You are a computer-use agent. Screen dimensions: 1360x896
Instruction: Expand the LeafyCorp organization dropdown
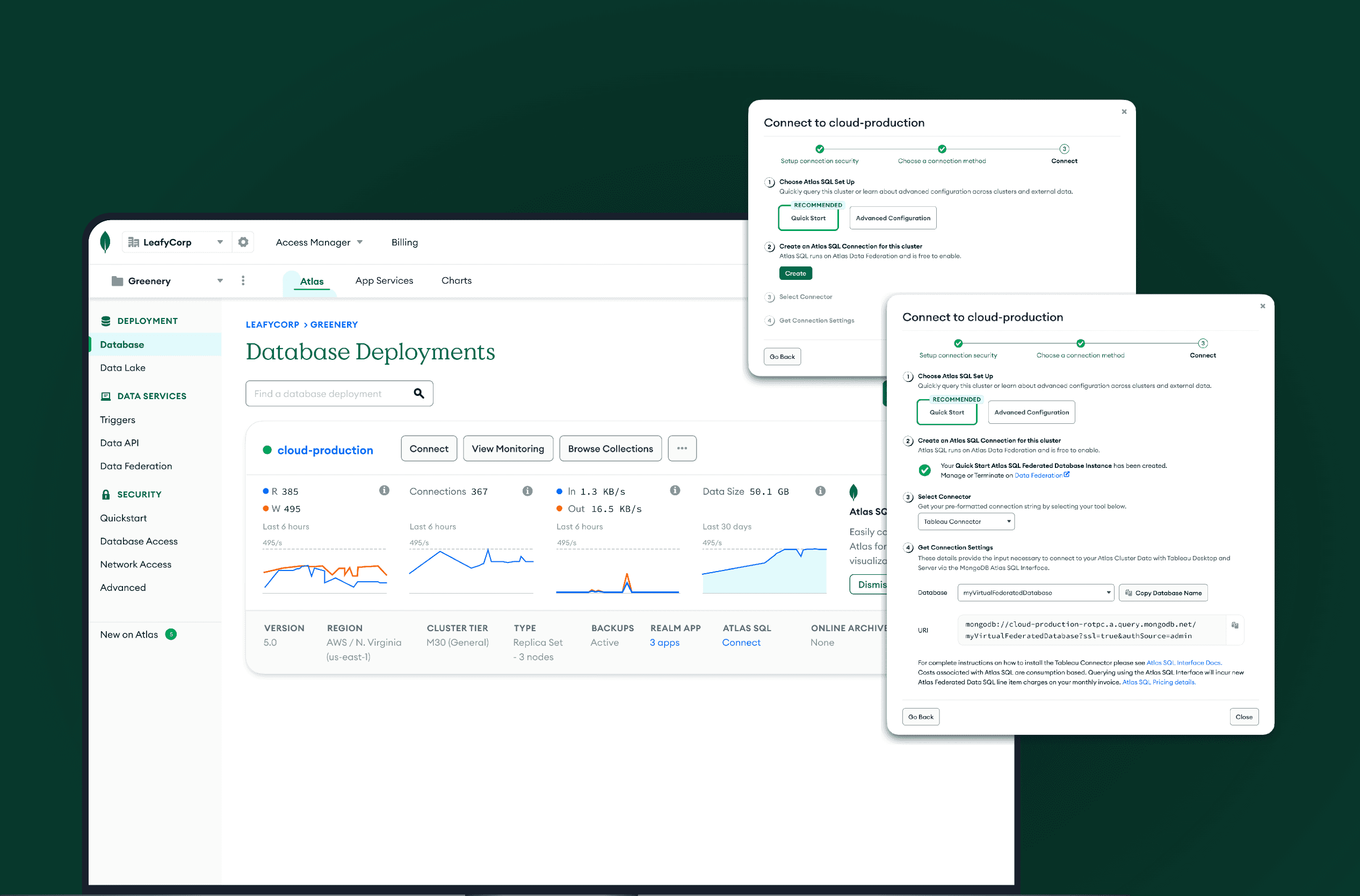coord(220,242)
